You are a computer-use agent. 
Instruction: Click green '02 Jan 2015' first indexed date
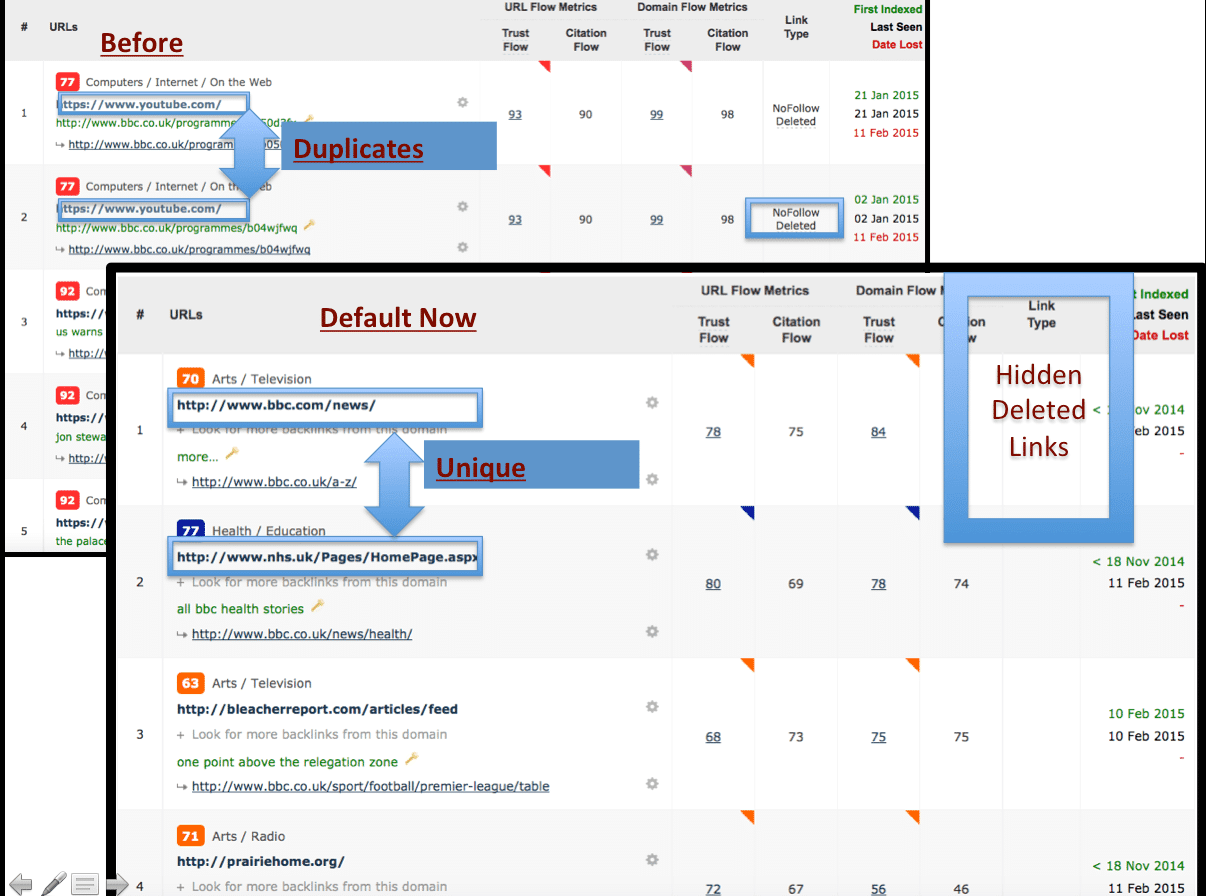click(x=886, y=199)
